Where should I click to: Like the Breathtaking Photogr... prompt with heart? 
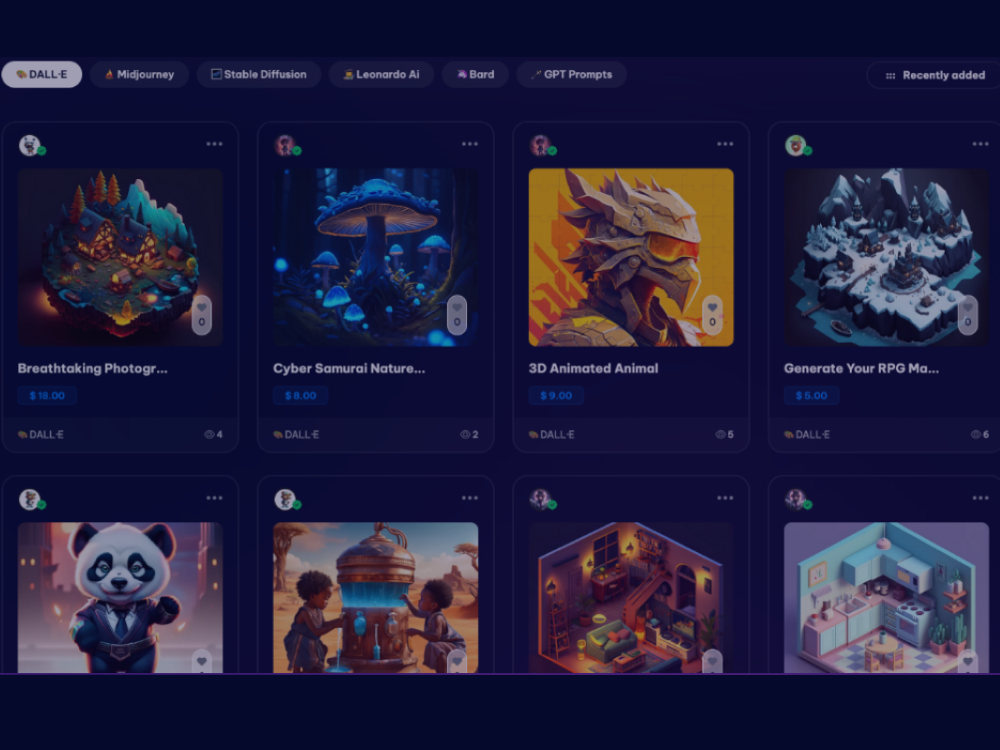click(x=202, y=315)
